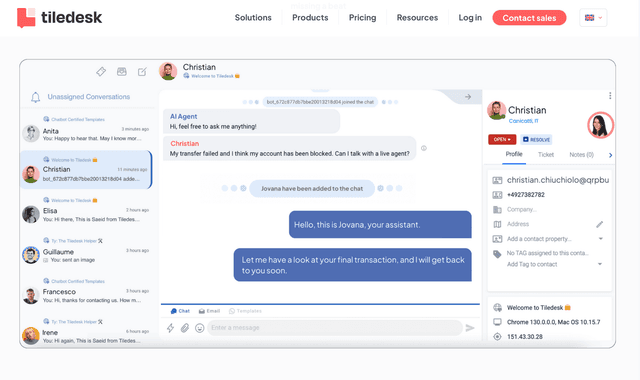This screenshot has height=380, width=640.
Task: Click the message input field
Action: pos(335,328)
